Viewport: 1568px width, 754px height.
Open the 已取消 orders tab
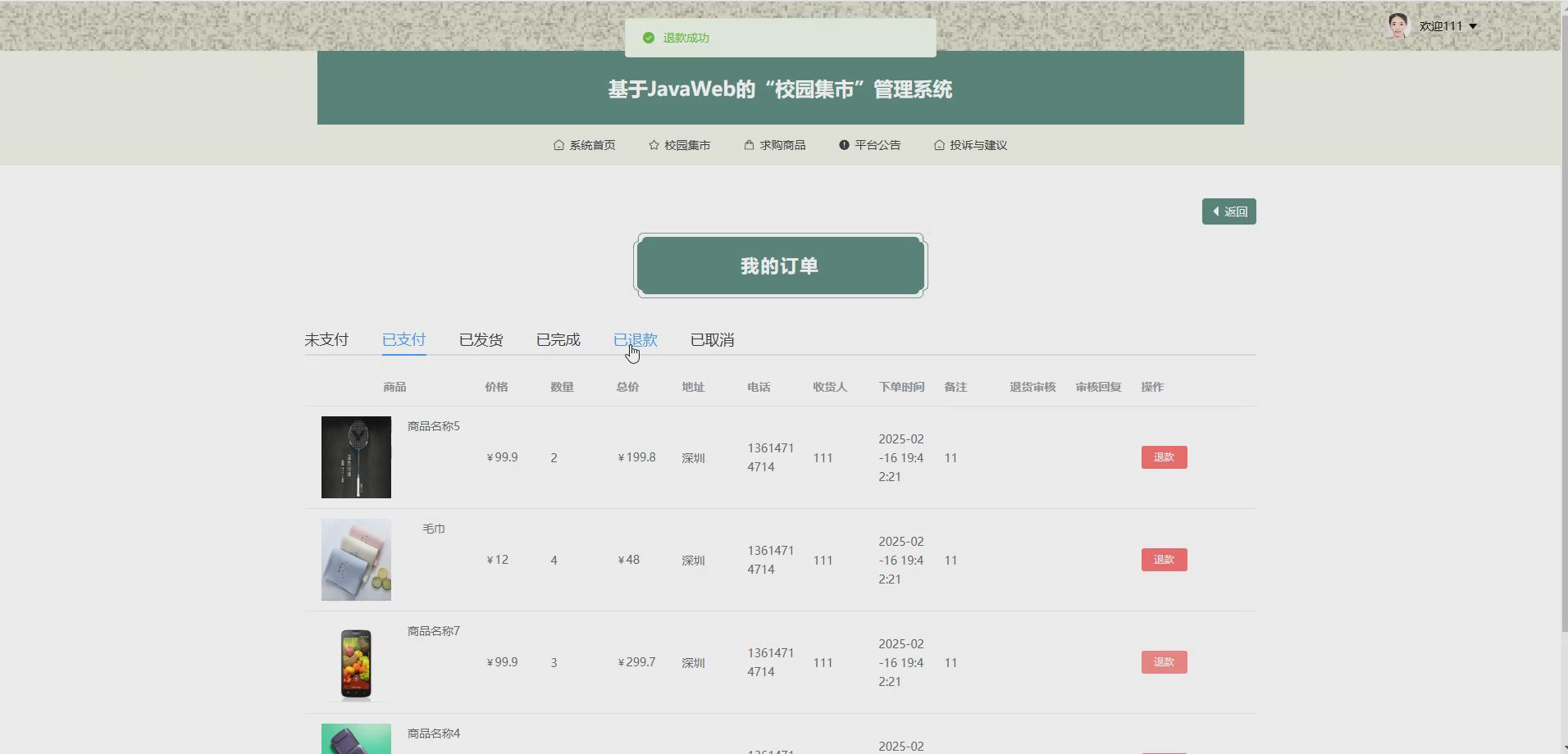click(712, 339)
